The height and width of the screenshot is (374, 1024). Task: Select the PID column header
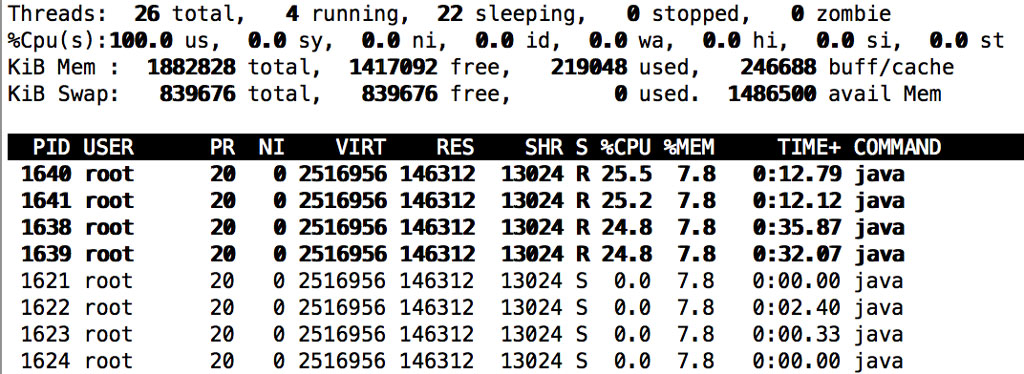coord(53,147)
